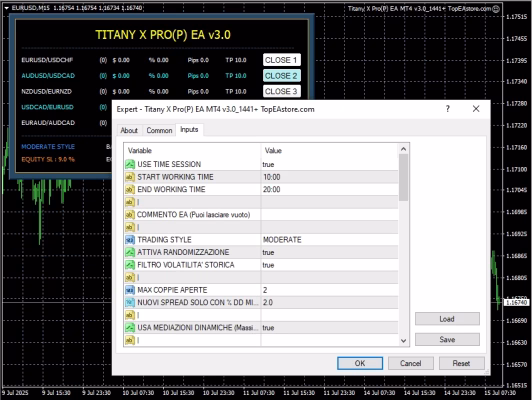Screen dimensions: 532x400
Task: Click the inputs list scroll-down arrow
Action: [403, 340]
